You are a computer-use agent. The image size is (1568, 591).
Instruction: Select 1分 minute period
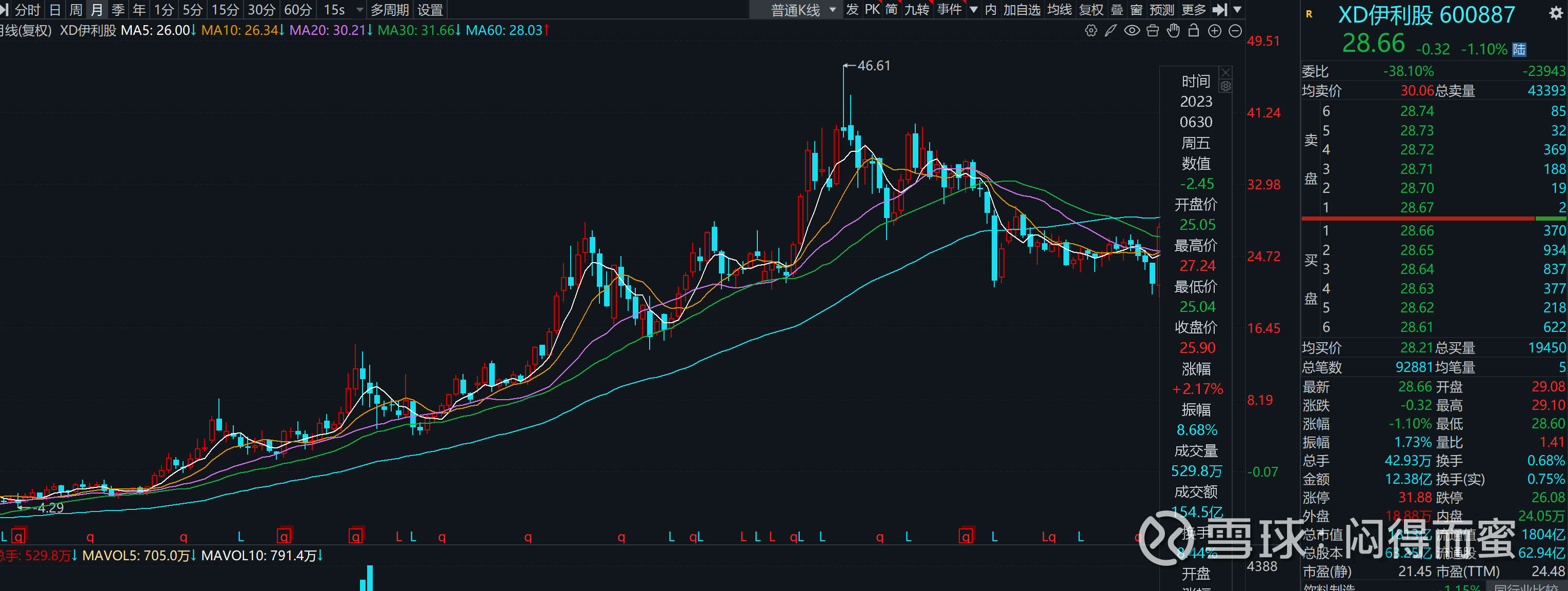pyautogui.click(x=164, y=10)
